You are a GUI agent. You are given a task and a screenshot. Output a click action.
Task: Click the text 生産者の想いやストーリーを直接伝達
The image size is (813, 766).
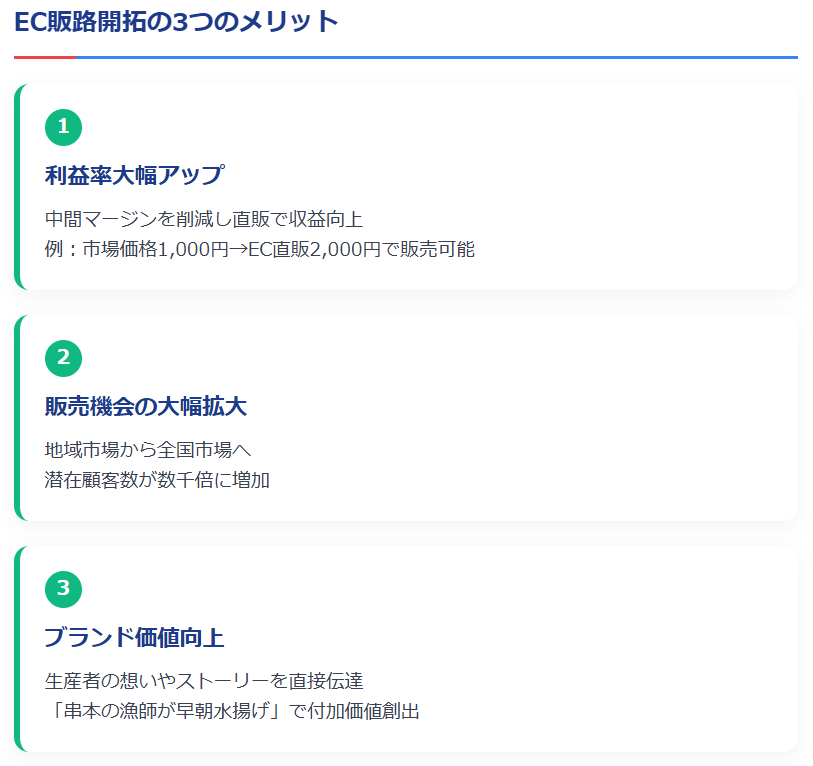[204, 680]
